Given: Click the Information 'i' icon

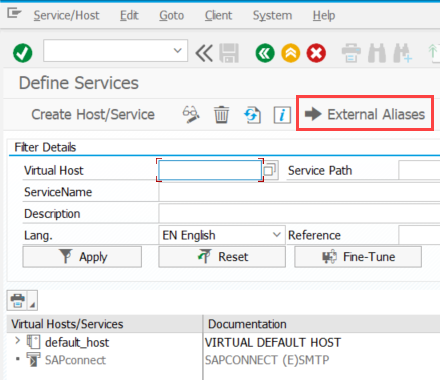Looking at the screenshot, I should [x=282, y=115].
